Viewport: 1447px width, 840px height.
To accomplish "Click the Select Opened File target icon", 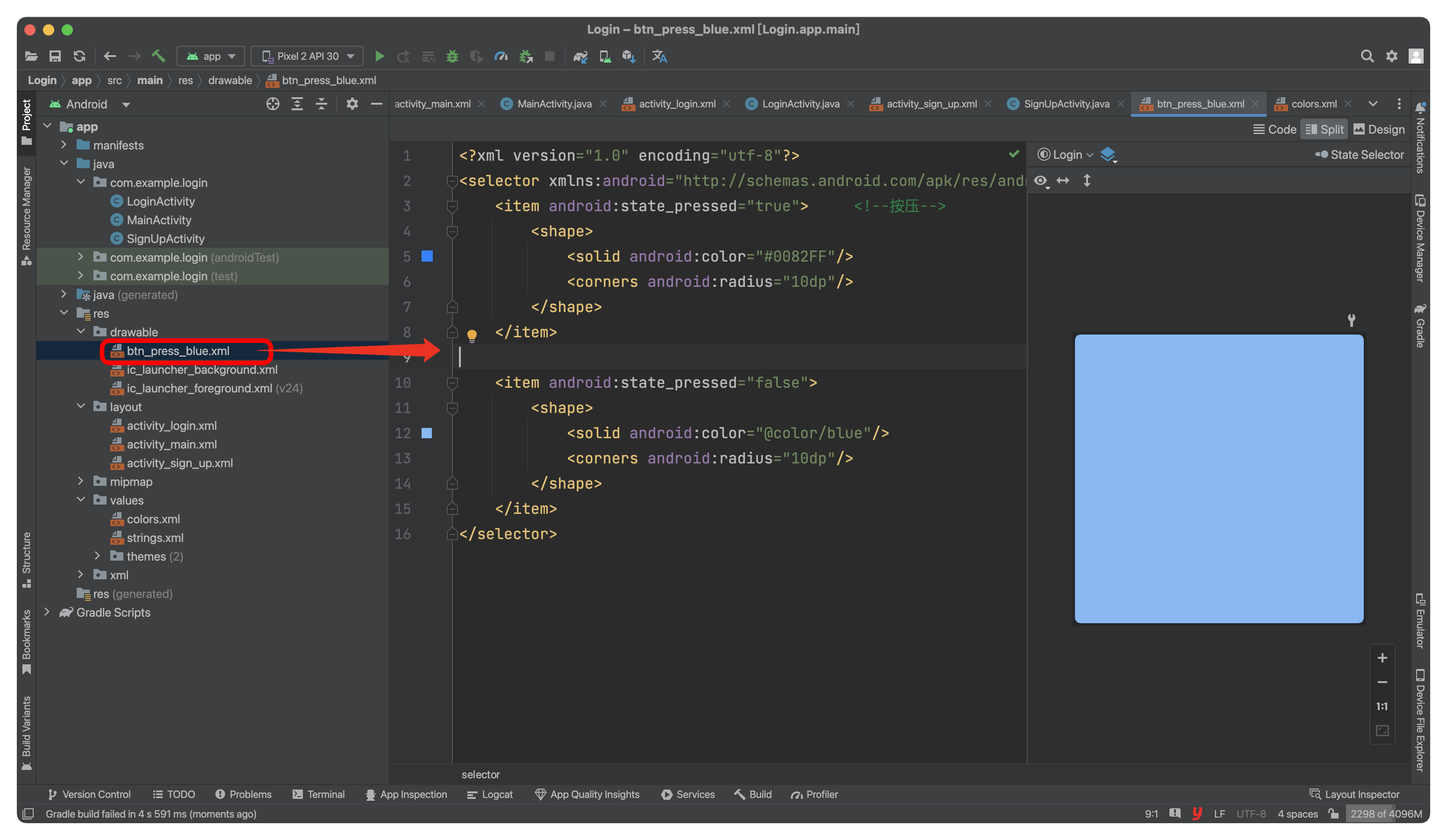I will [x=273, y=104].
